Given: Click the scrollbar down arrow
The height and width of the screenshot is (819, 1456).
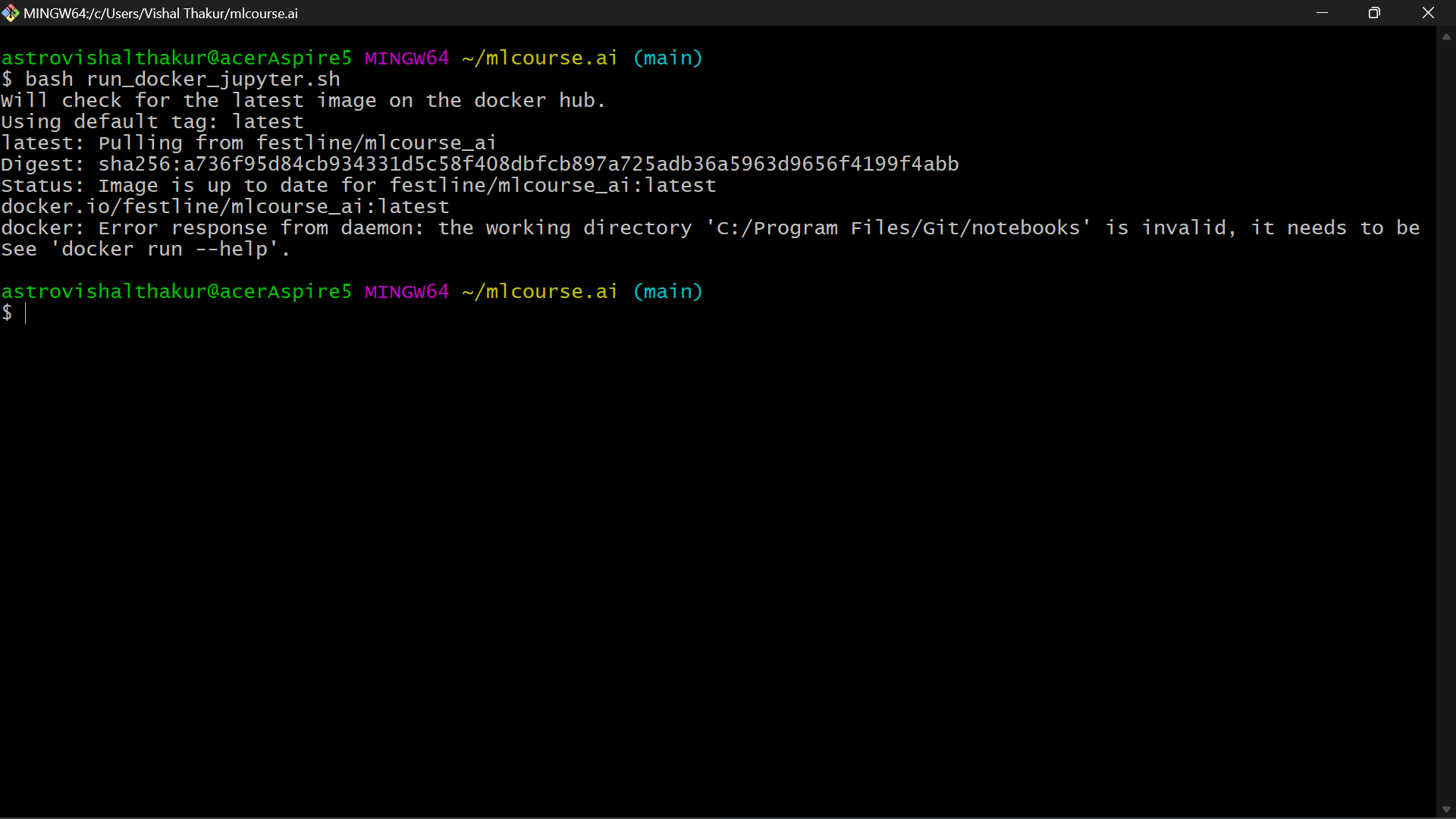Looking at the screenshot, I should [1446, 808].
